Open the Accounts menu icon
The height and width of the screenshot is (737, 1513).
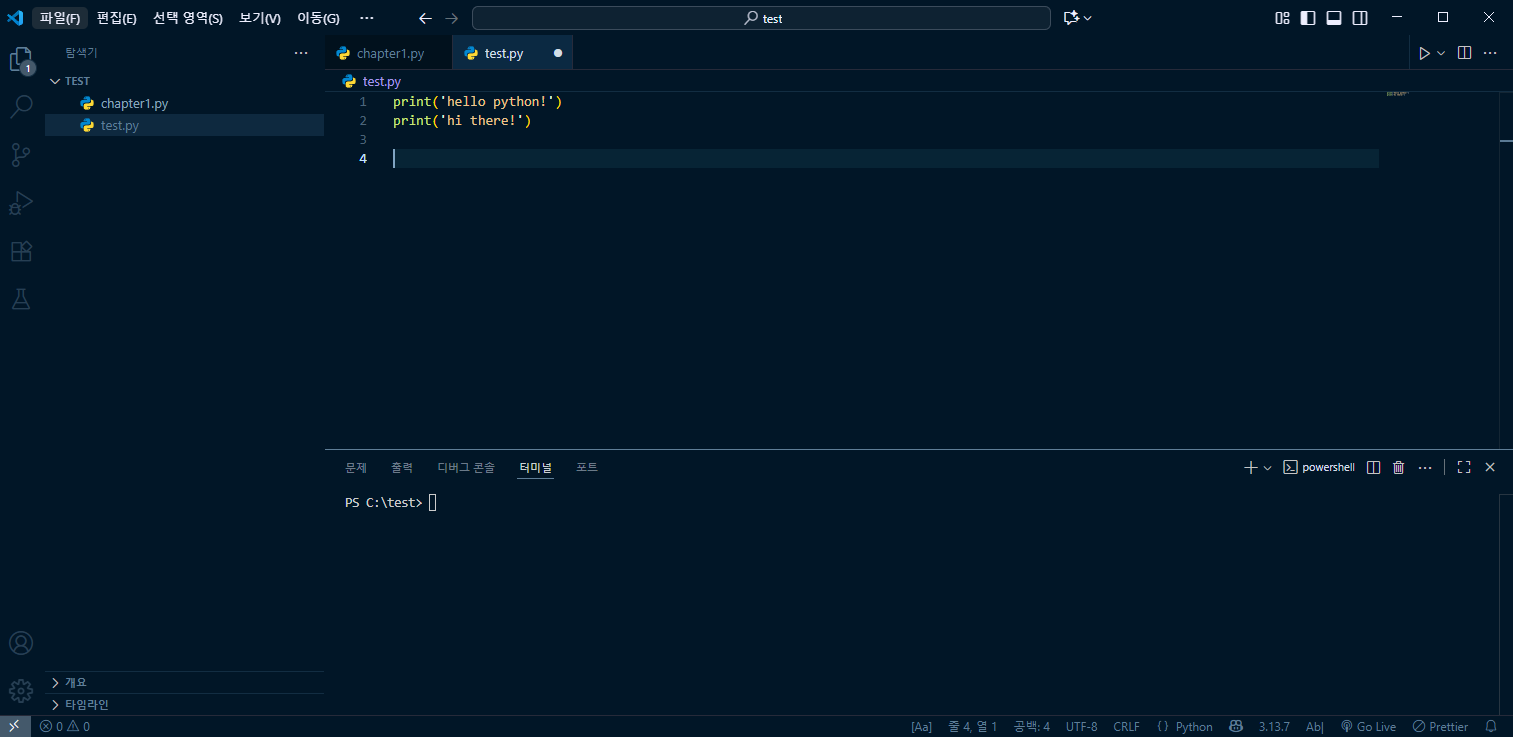21,643
